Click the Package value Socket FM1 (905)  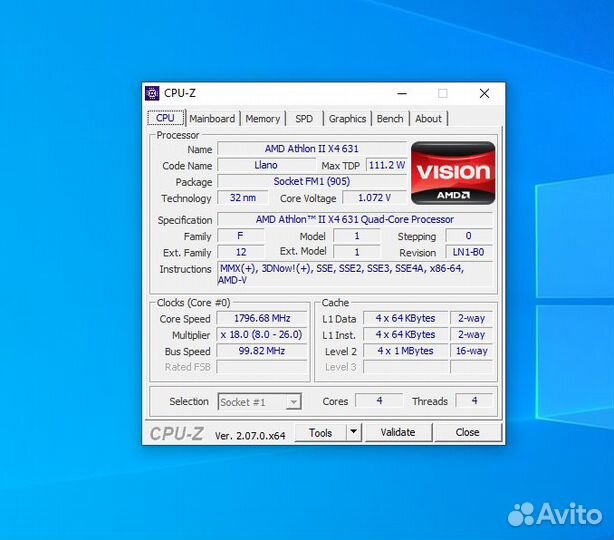pyautogui.click(x=312, y=182)
